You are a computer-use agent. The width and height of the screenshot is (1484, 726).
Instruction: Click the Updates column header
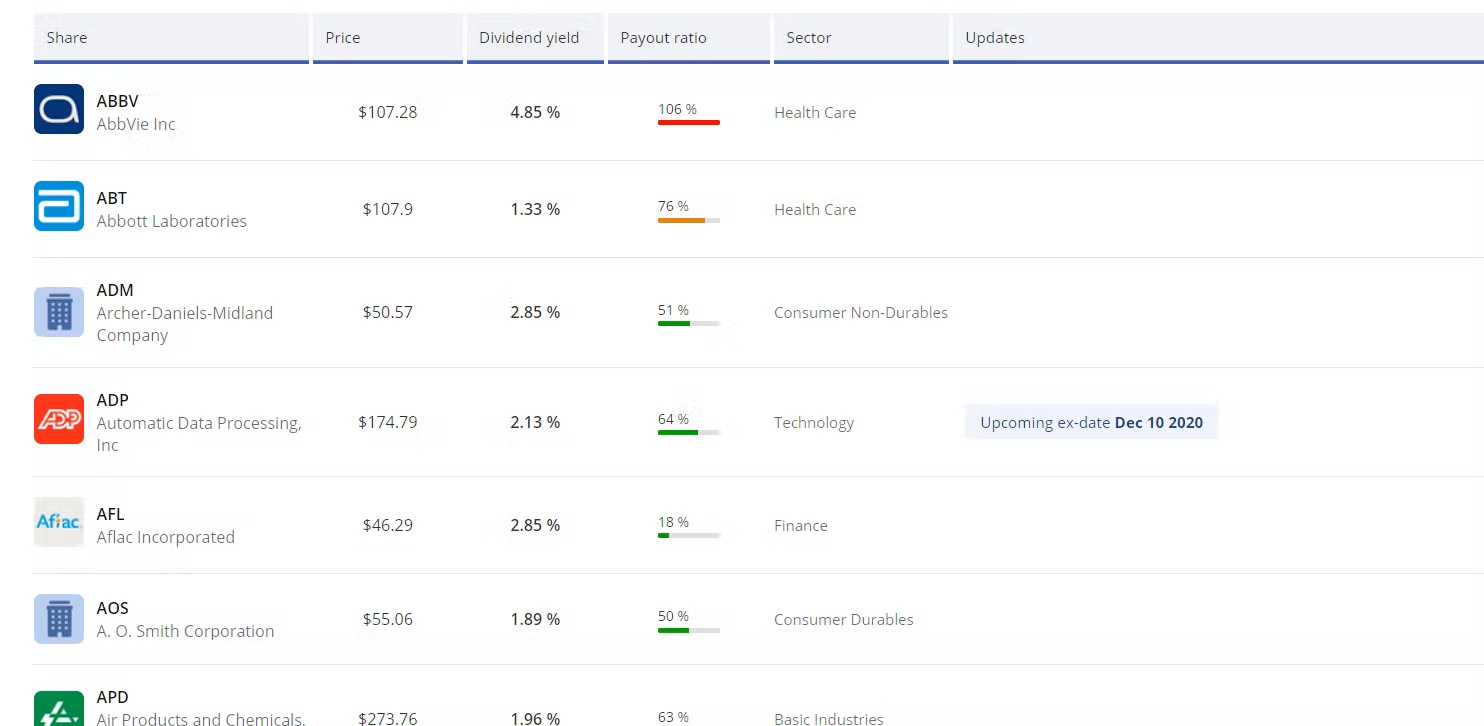1218,38
